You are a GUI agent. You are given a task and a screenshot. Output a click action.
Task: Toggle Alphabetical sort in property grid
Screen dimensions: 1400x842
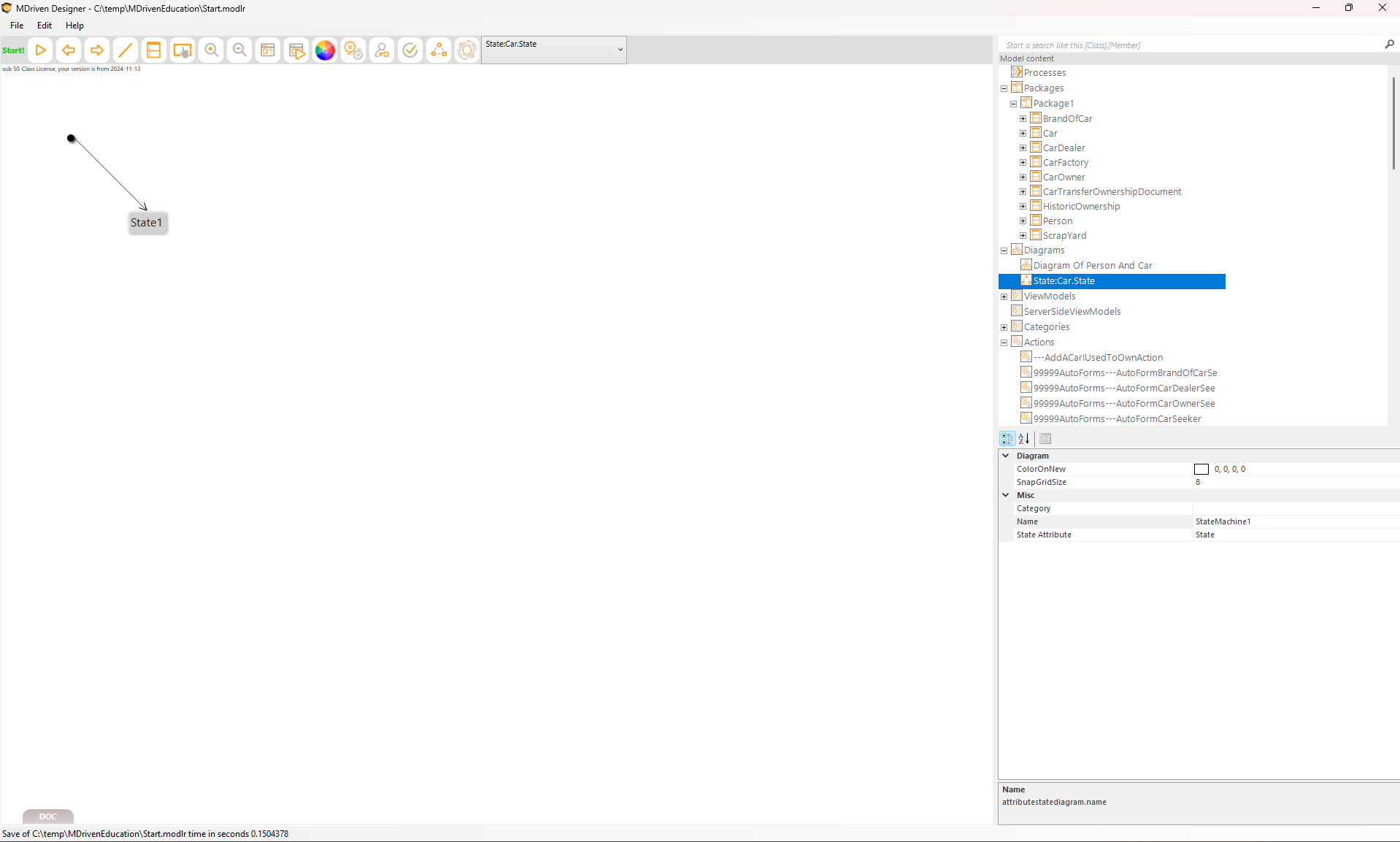point(1024,439)
